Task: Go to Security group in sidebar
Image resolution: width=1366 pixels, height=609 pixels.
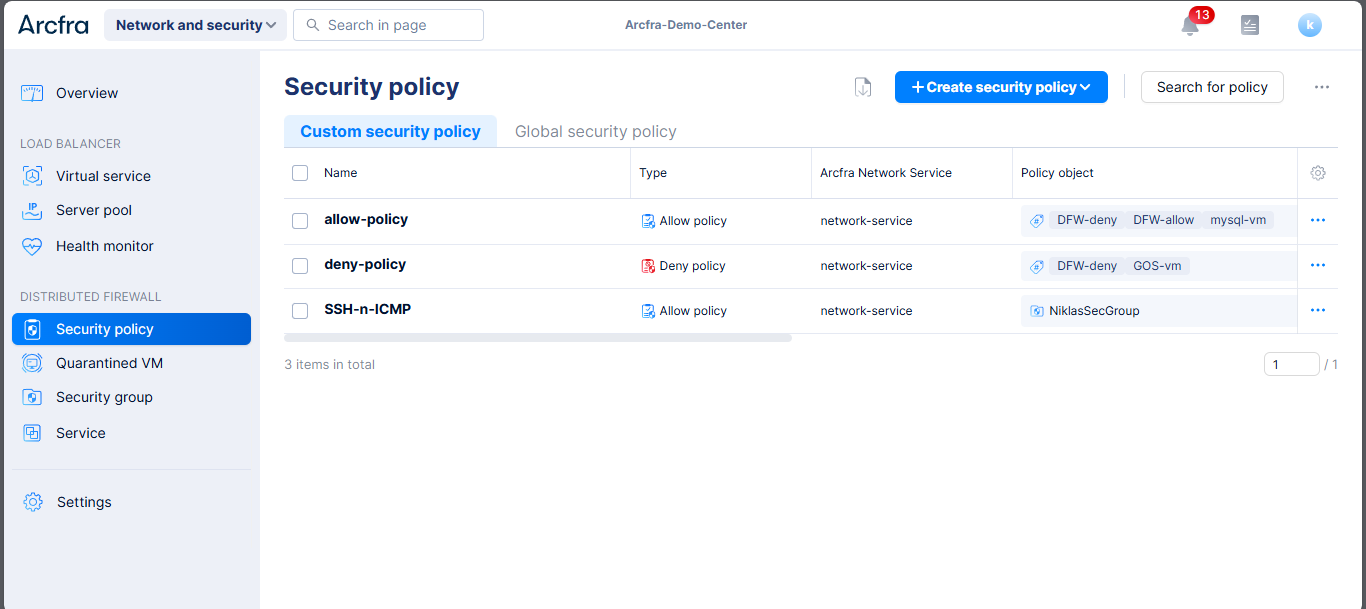Action: tap(104, 397)
